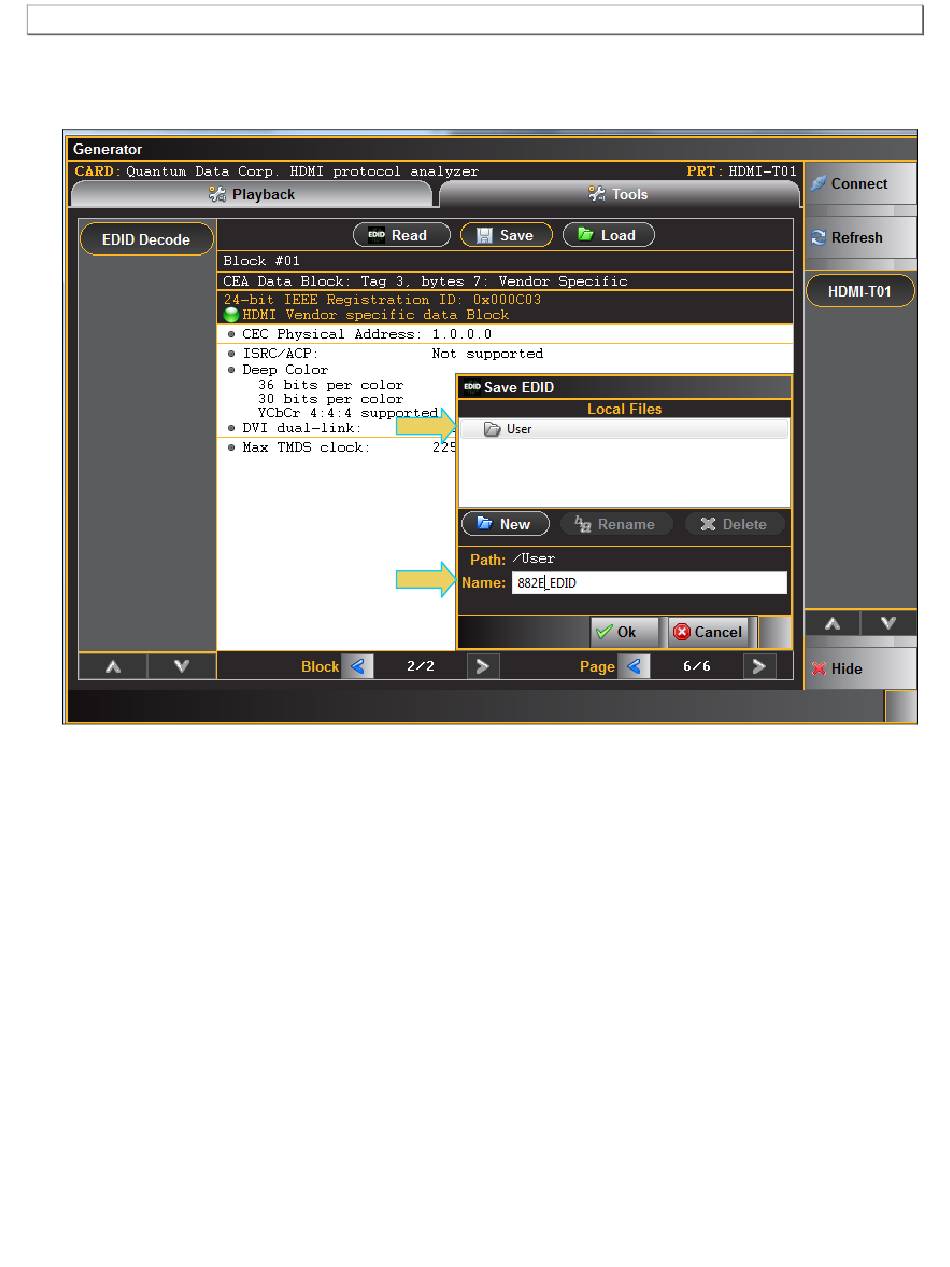The width and height of the screenshot is (950, 1267).
Task: Click down arrow below EDID Decode panel
Action: pyautogui.click(x=182, y=667)
